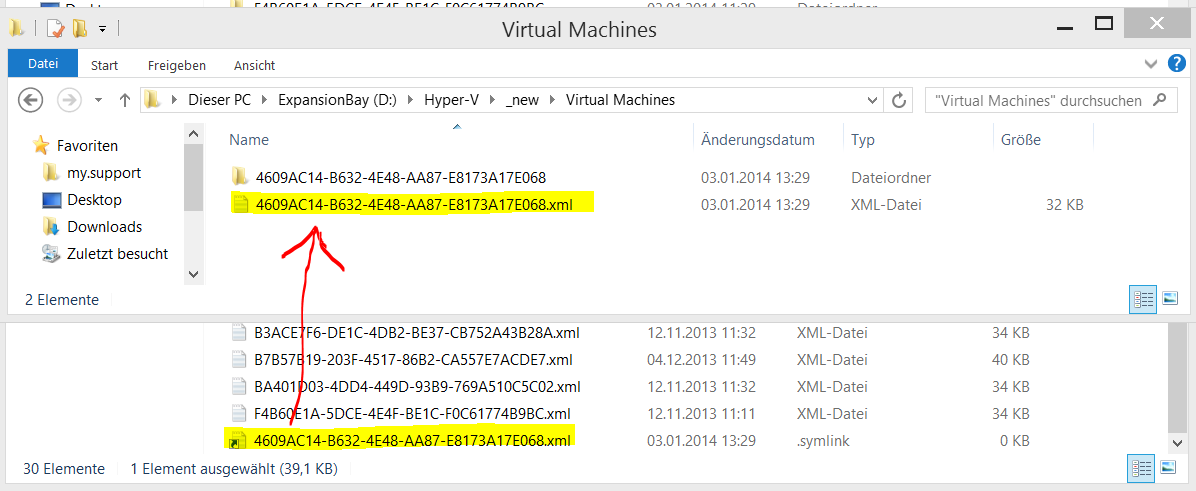Open recent locations dropdown arrow
Image resolution: width=1196 pixels, height=491 pixels.
tap(98, 100)
